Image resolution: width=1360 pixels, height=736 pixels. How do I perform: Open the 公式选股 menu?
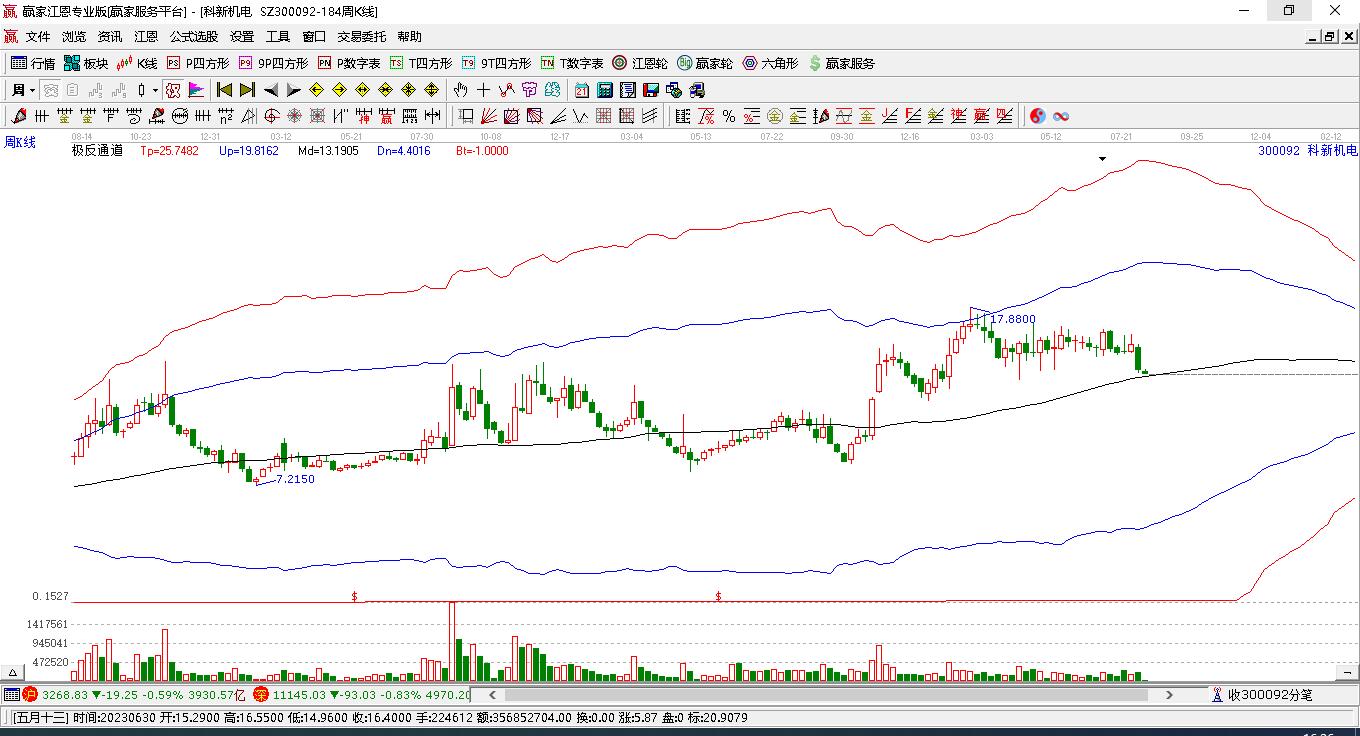coord(193,37)
